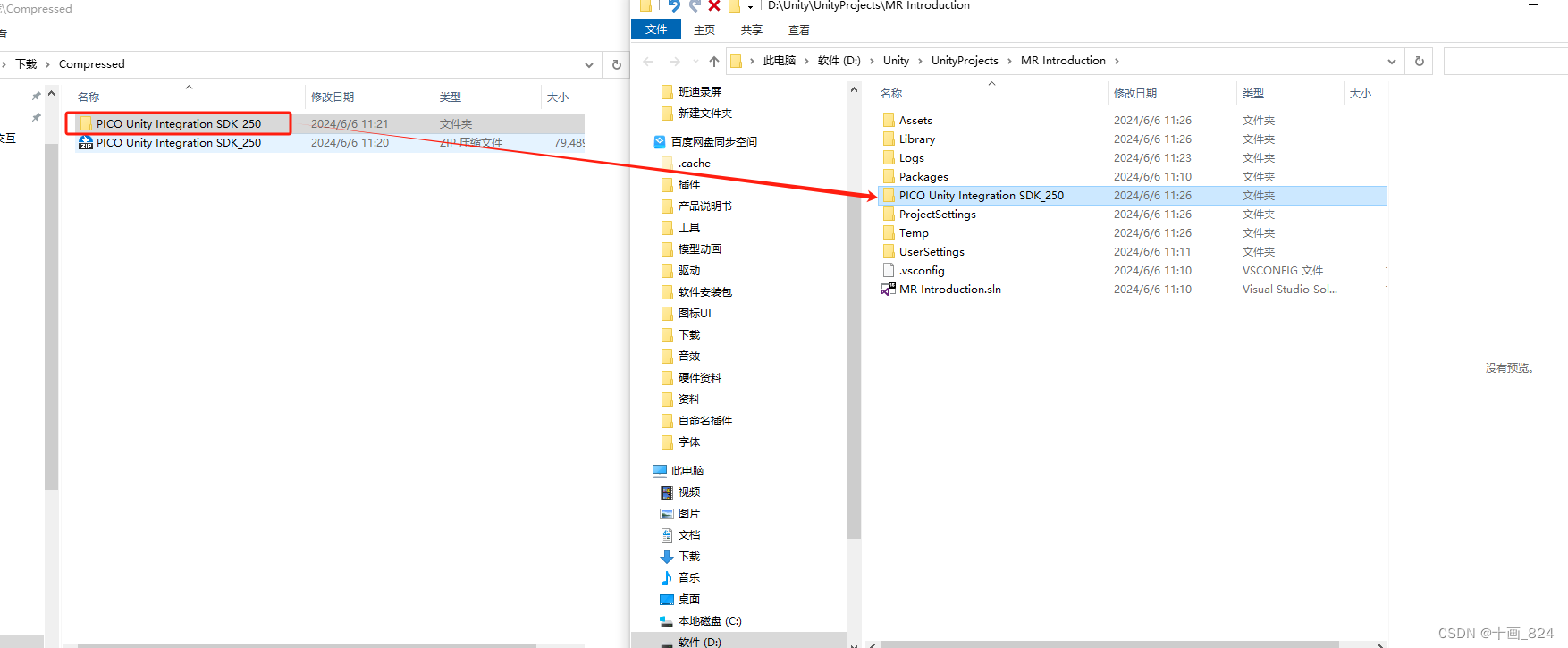This screenshot has width=1568, height=648.
Task: Click MR Introduction in the address breadcrumb
Action: point(1063,61)
